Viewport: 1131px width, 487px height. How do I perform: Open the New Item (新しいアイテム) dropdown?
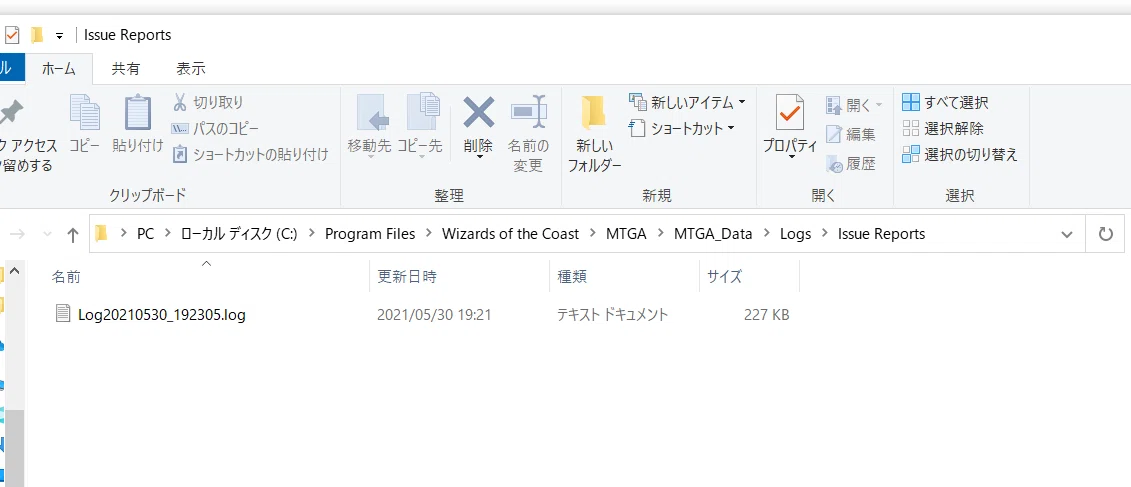click(x=687, y=102)
